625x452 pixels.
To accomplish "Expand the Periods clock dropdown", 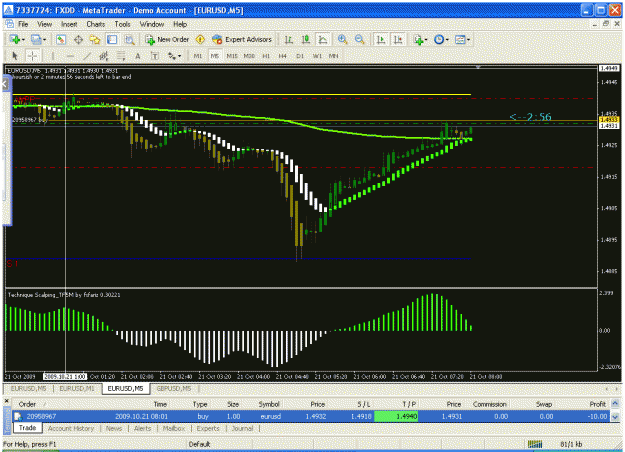I will (x=447, y=39).
